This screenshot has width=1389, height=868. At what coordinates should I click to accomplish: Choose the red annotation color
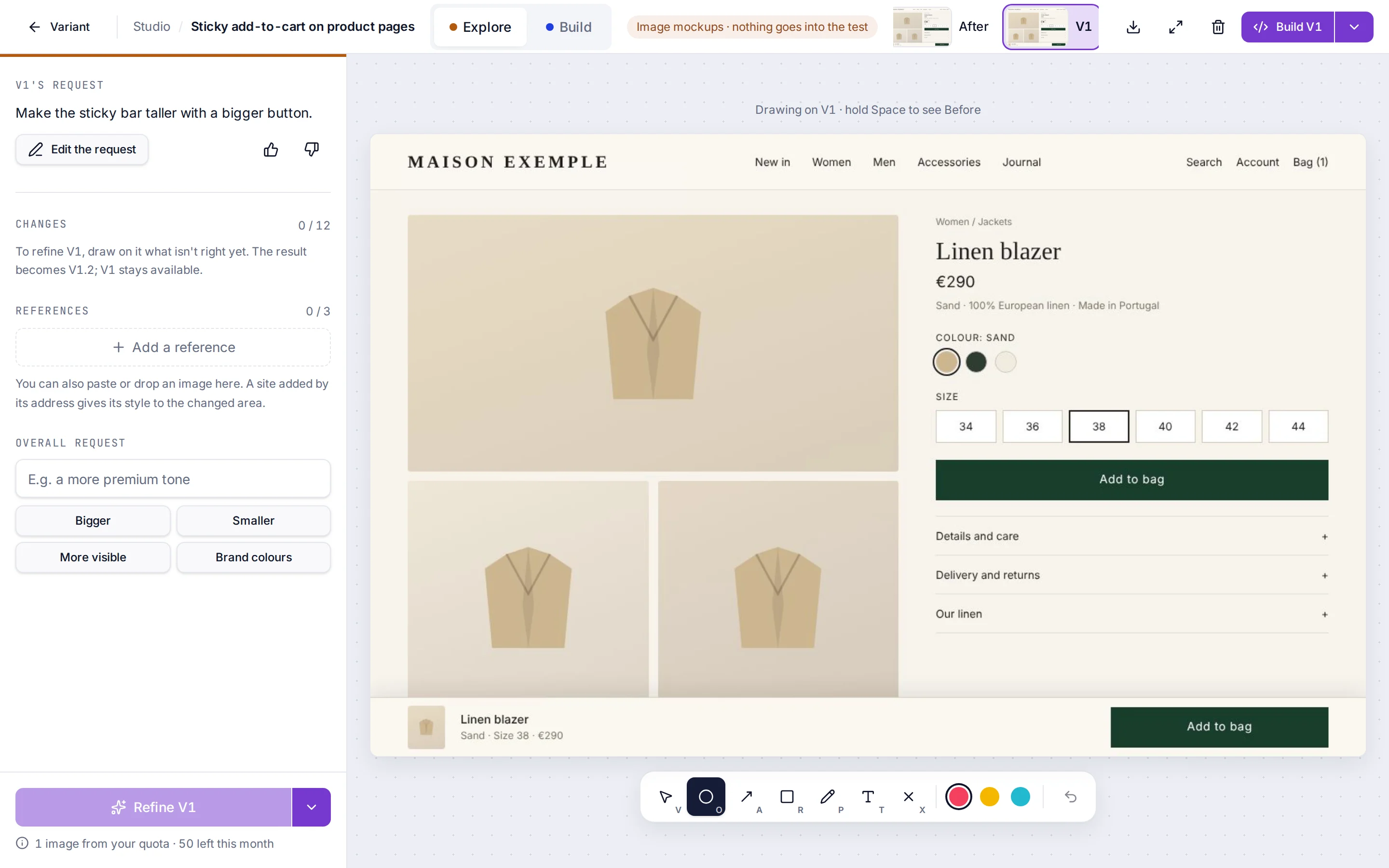click(958, 797)
